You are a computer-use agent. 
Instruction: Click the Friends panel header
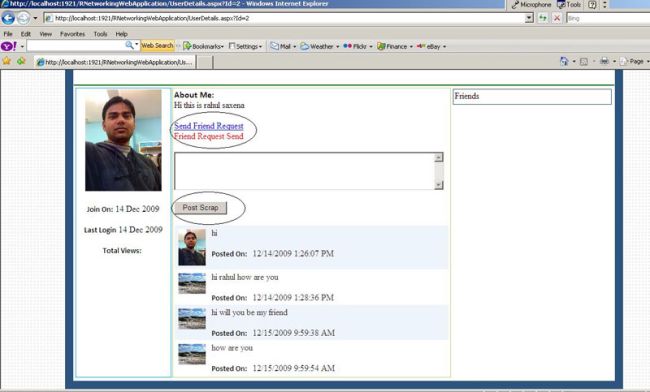tap(532, 97)
